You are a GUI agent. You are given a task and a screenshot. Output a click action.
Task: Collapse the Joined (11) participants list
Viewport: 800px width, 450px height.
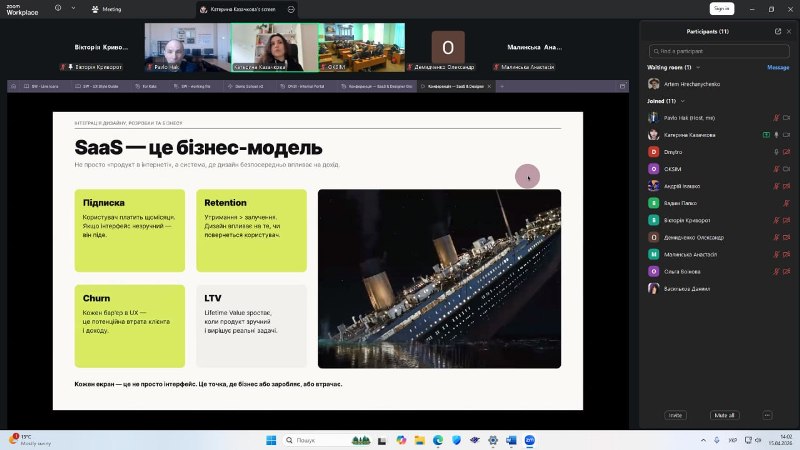(683, 101)
